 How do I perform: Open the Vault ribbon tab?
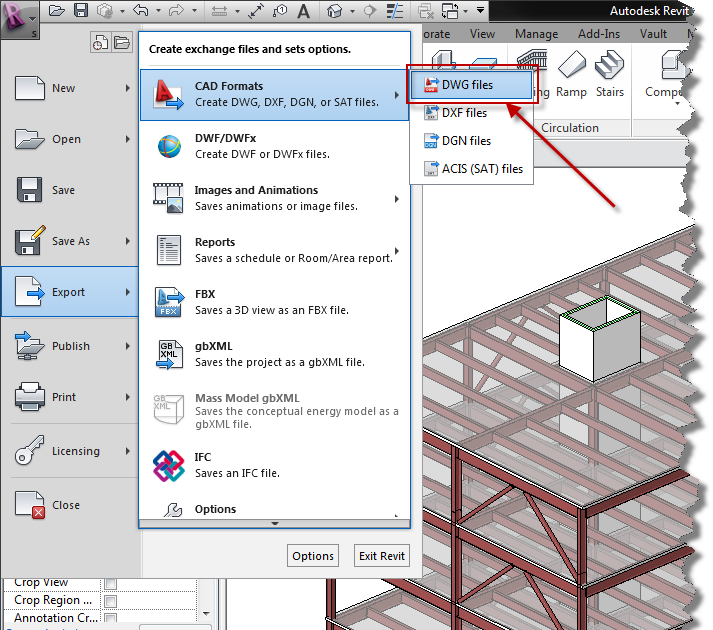[x=653, y=34]
